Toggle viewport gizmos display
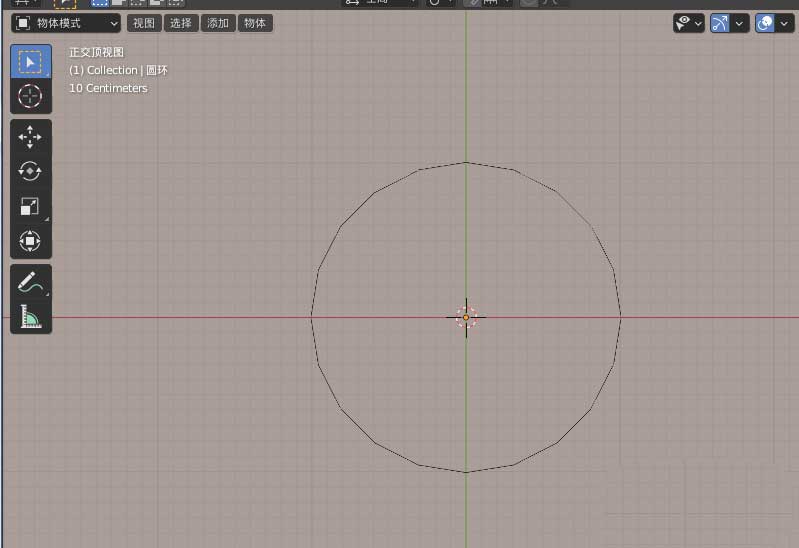 (x=720, y=23)
